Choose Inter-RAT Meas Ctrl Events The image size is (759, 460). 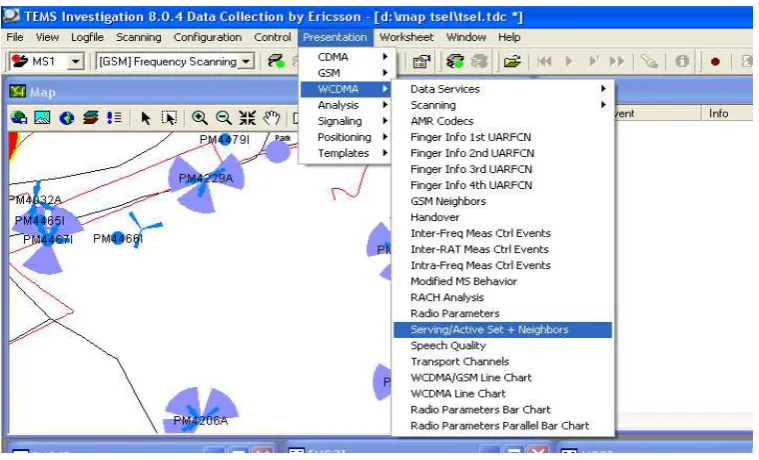point(502,249)
